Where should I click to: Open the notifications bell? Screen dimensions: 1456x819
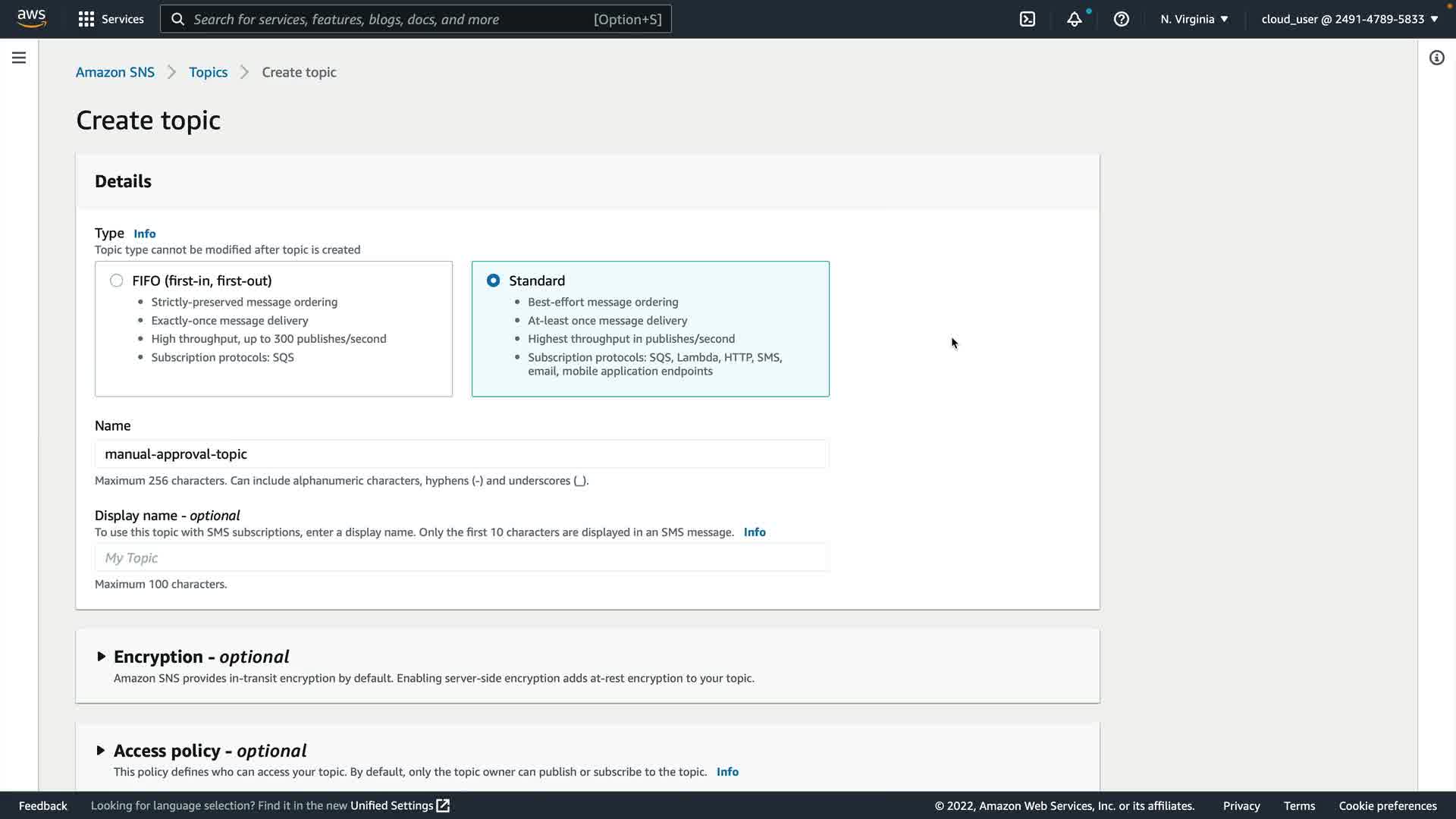point(1074,19)
